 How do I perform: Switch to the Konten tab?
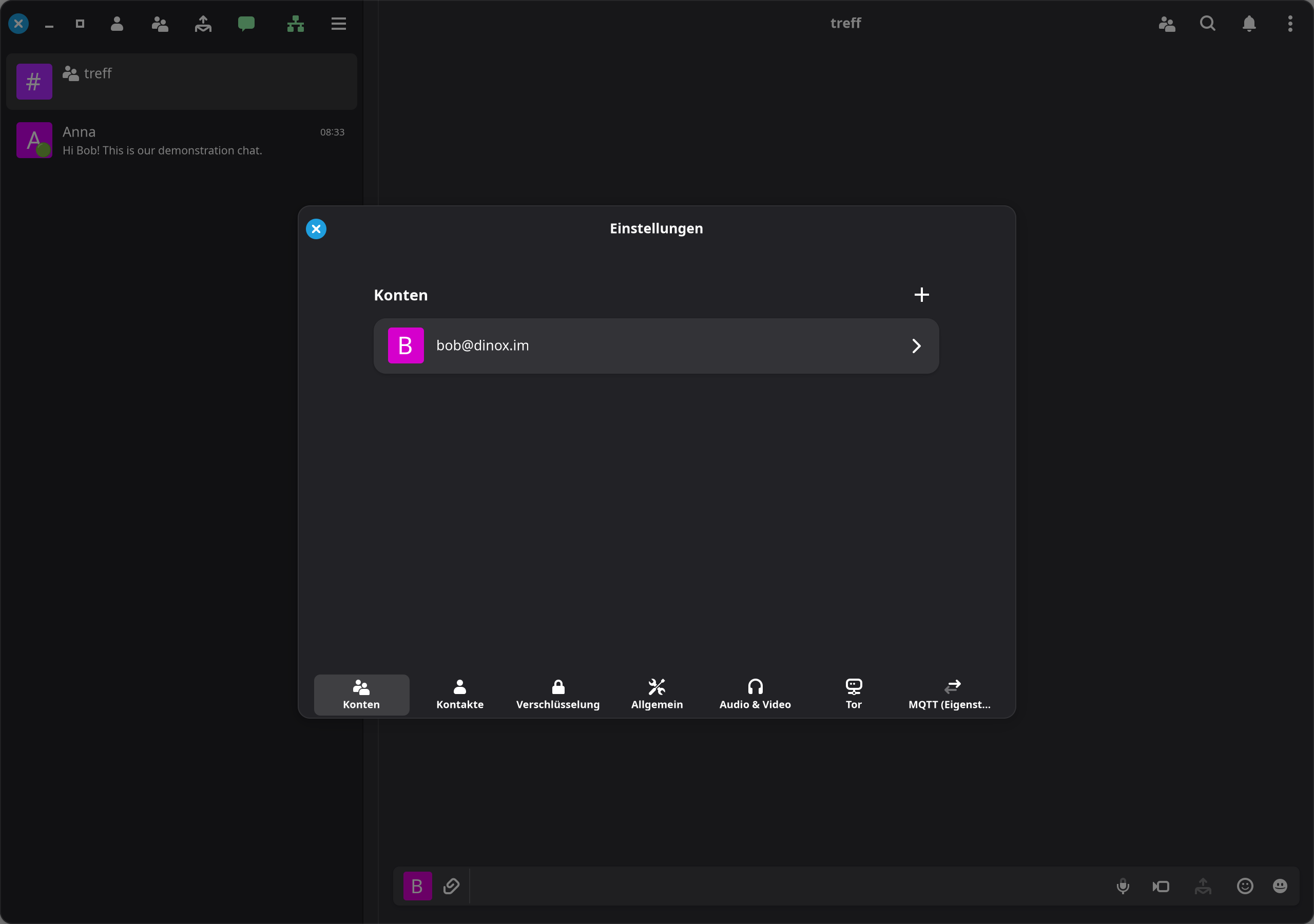point(361,695)
